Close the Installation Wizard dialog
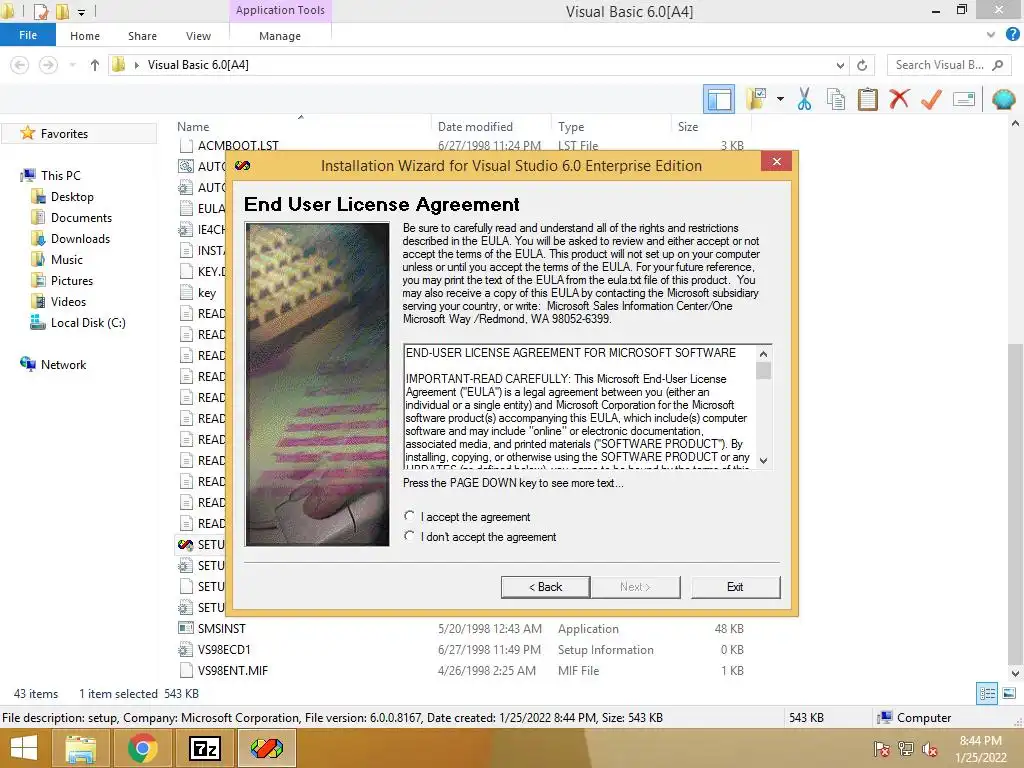 pos(776,161)
